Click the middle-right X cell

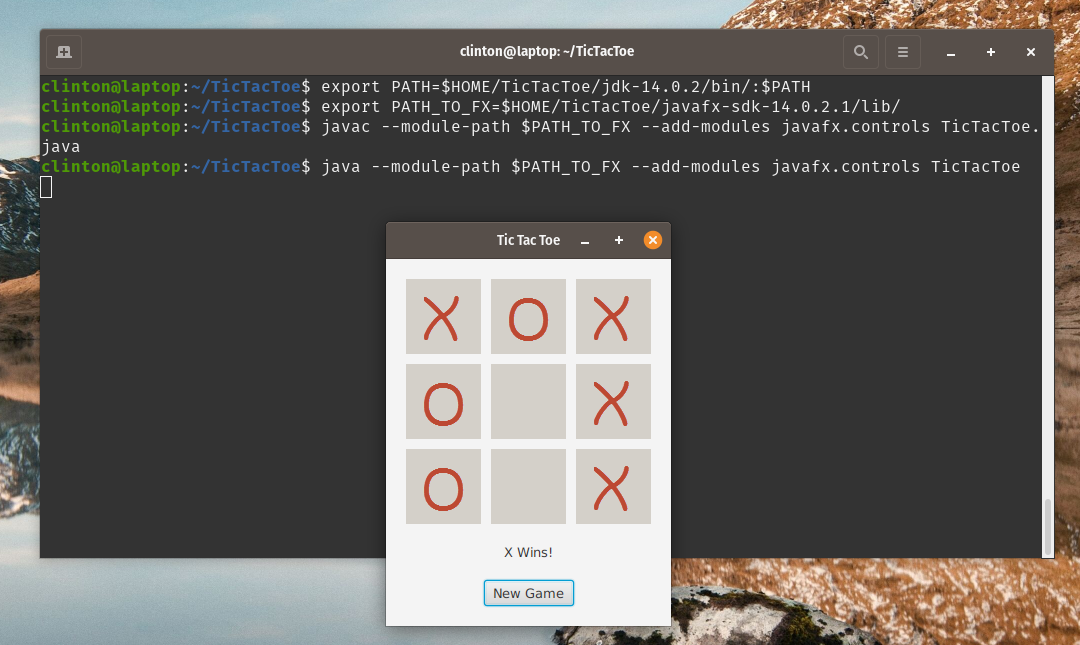[x=613, y=402]
